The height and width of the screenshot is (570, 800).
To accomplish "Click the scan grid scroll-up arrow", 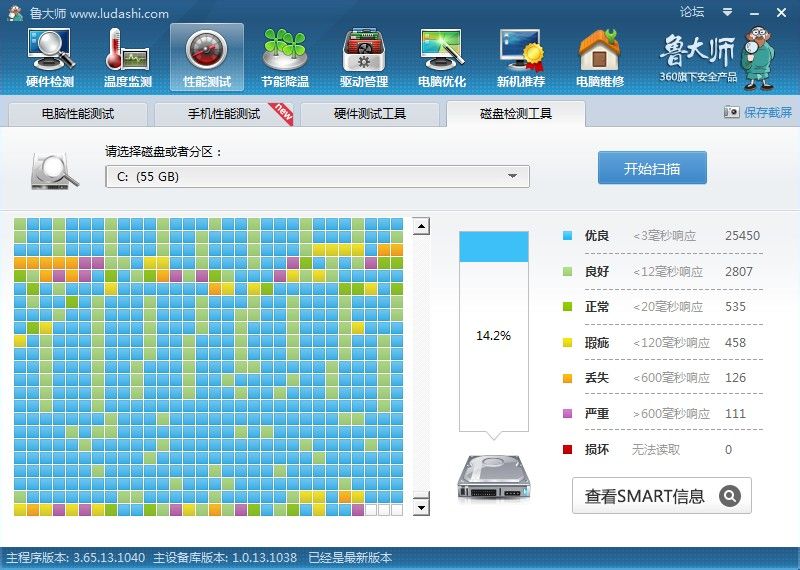I will (421, 226).
